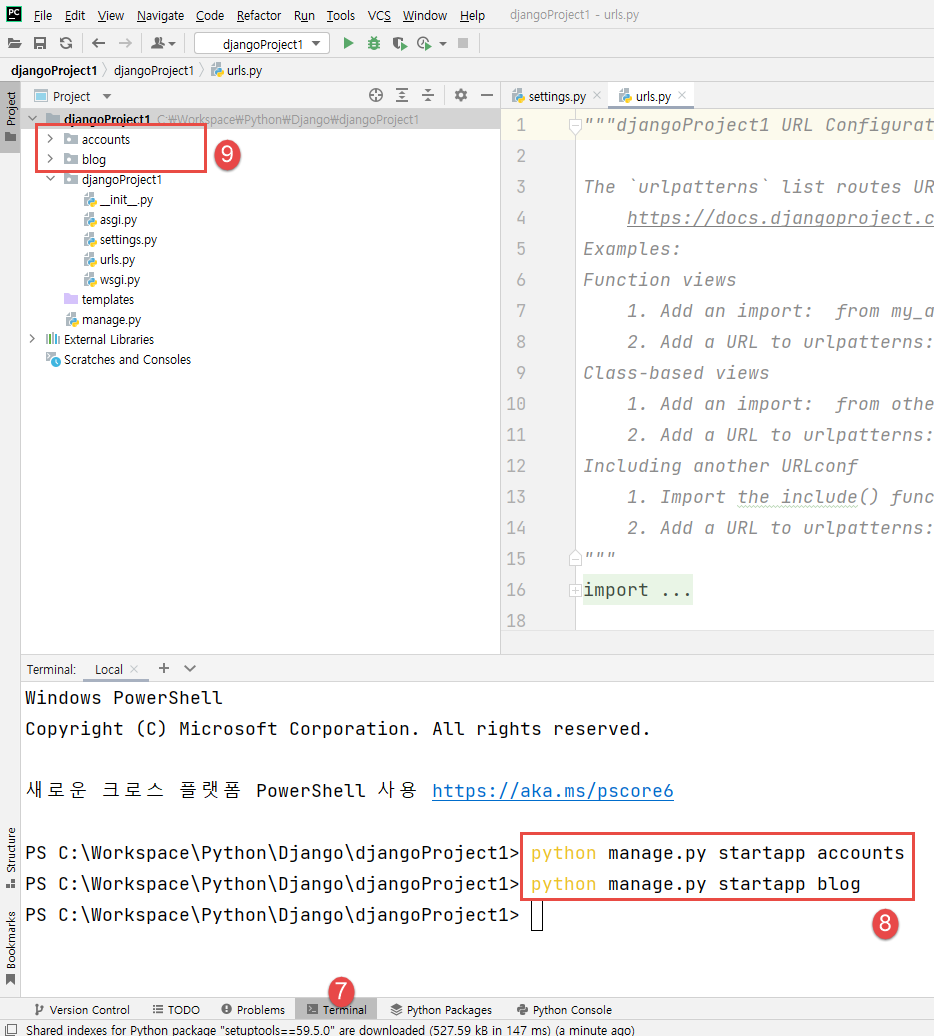
Task: Expand External Libraries node
Action: (32, 339)
